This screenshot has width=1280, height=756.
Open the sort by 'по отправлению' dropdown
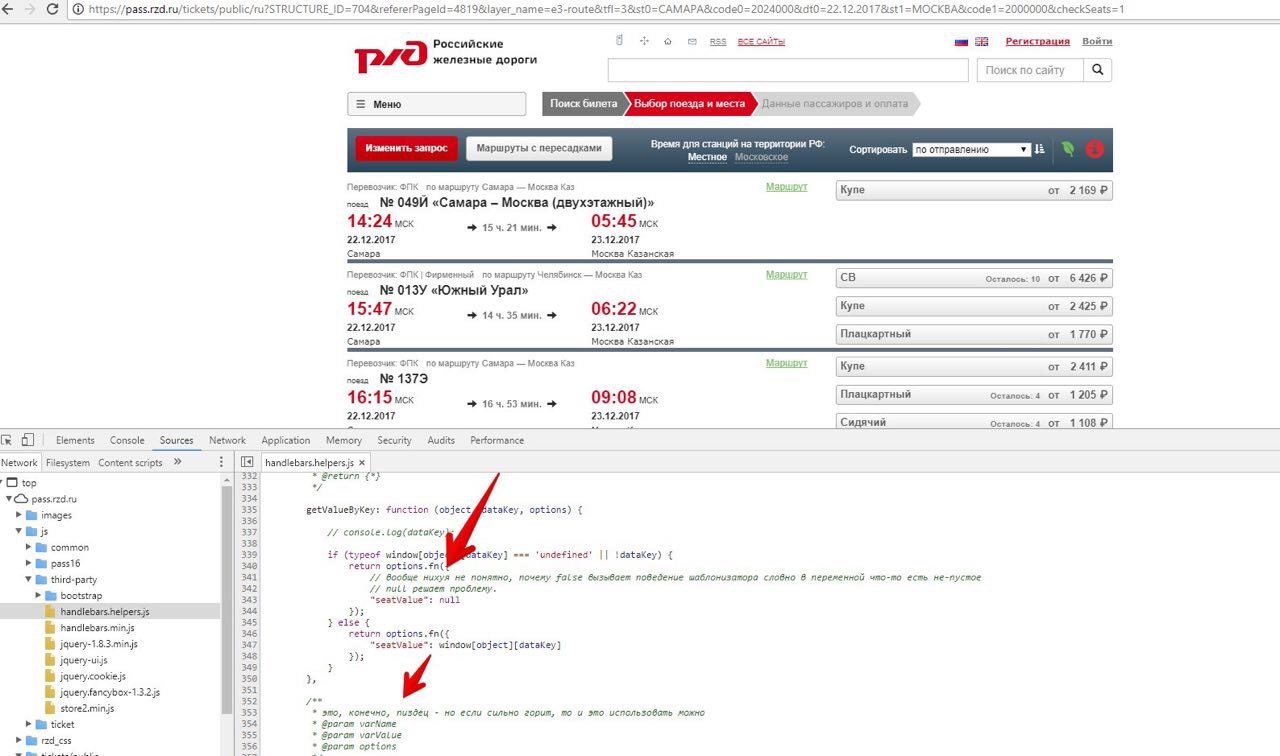(970, 149)
